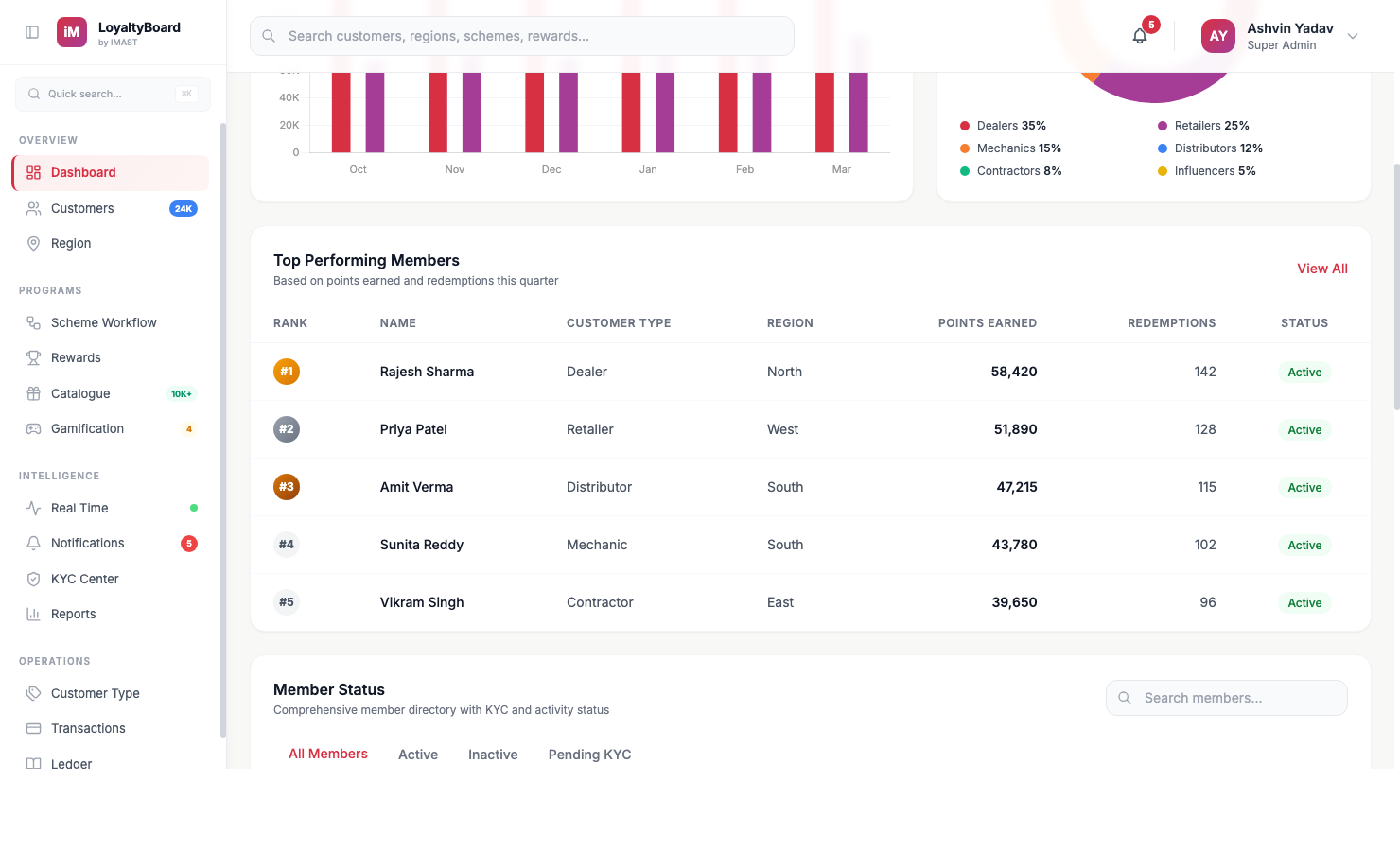Switch to the Active members tab
Screen dimensions: 1400x851
click(x=418, y=754)
